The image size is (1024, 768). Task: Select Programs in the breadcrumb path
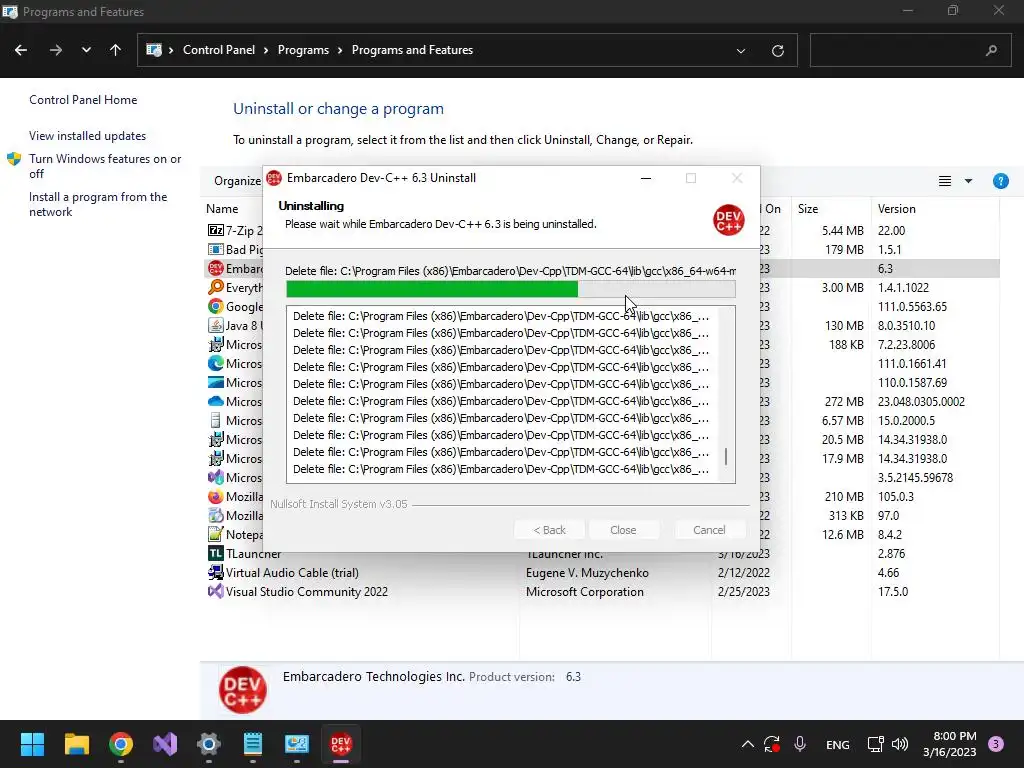click(303, 50)
